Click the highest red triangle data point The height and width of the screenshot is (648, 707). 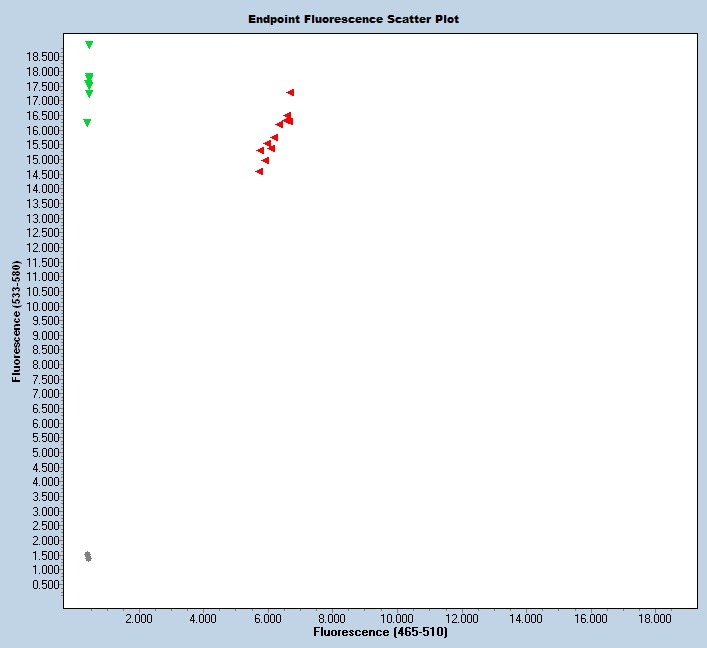[x=290, y=93]
